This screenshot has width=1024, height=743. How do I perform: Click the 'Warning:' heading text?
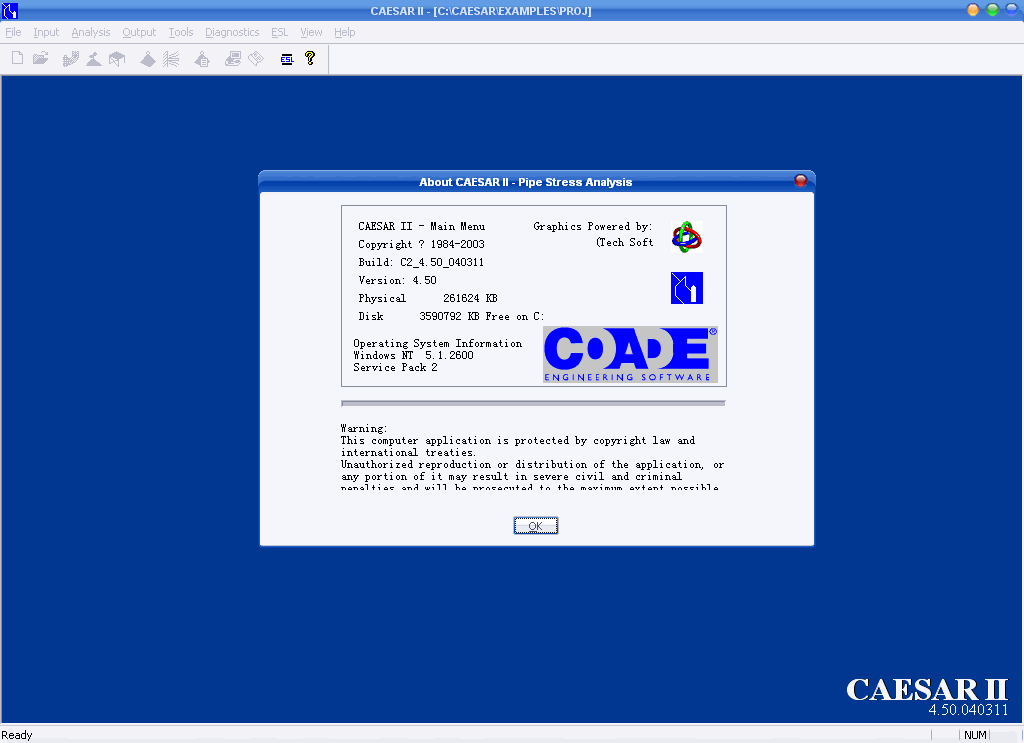click(x=364, y=428)
